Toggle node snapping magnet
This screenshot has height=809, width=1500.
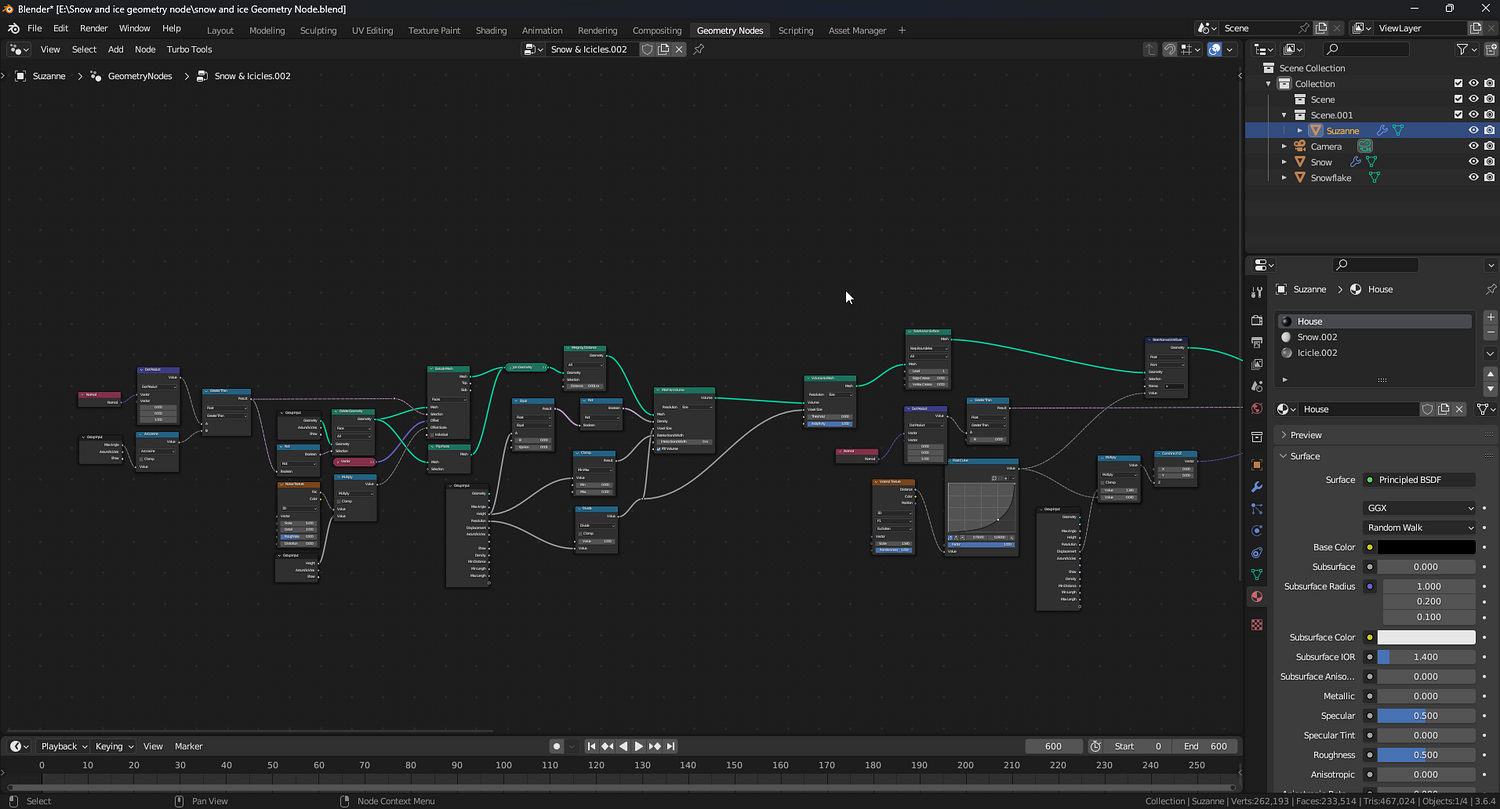[x=1169, y=49]
